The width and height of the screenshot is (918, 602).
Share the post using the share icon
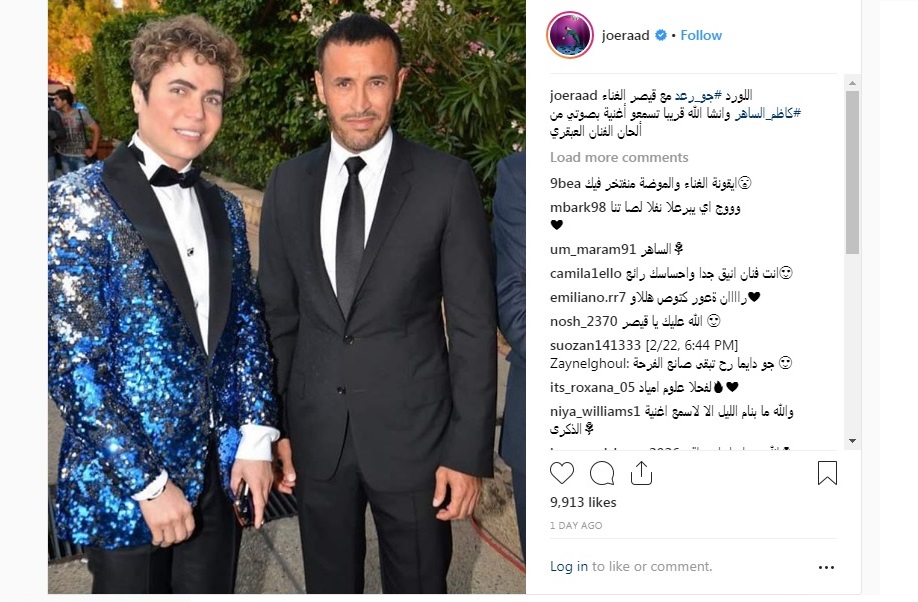pos(641,473)
